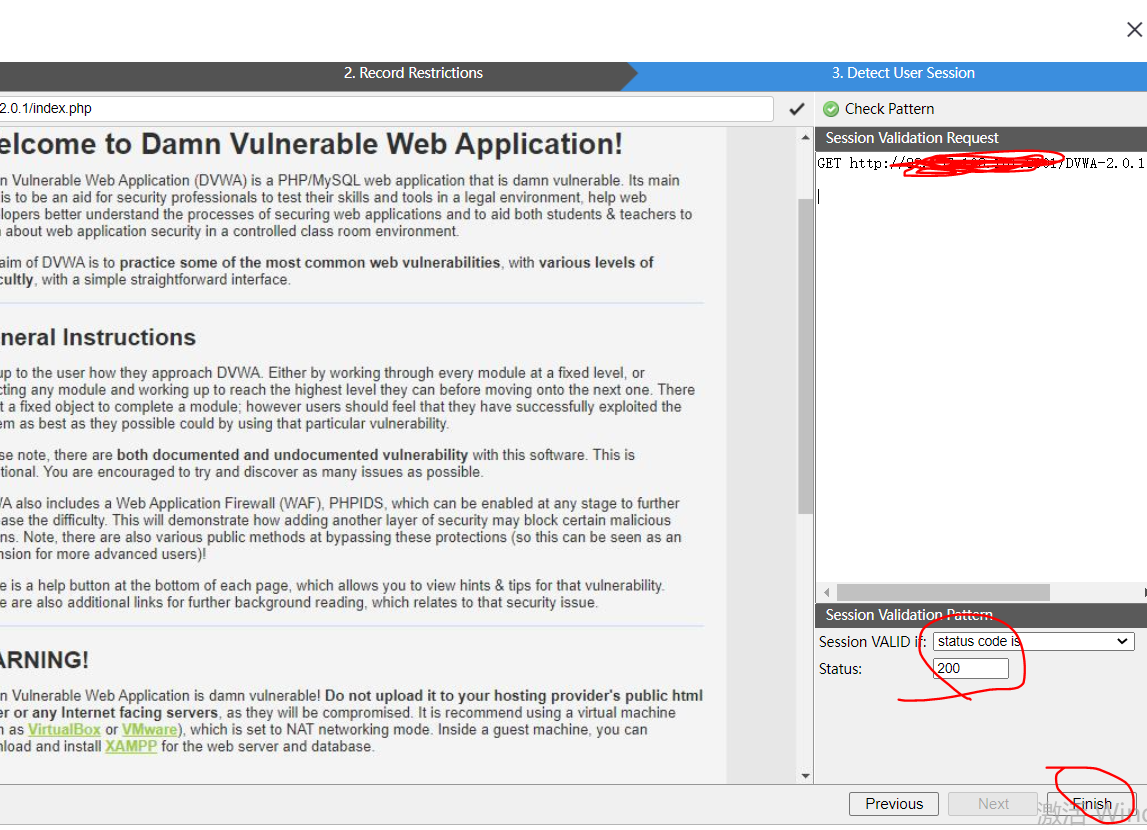Click the vertical page scrollbar thumb
The width and height of the screenshot is (1147, 830).
[x=805, y=356]
